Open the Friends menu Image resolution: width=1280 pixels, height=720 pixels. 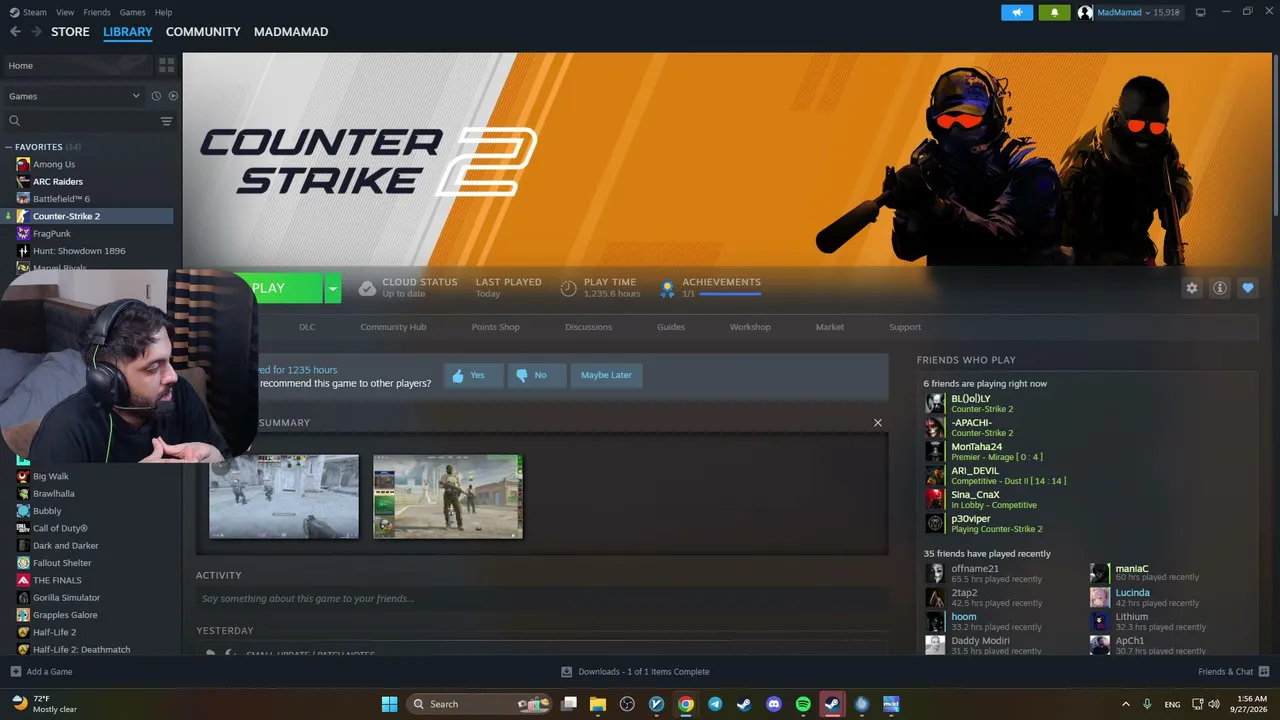pos(97,12)
